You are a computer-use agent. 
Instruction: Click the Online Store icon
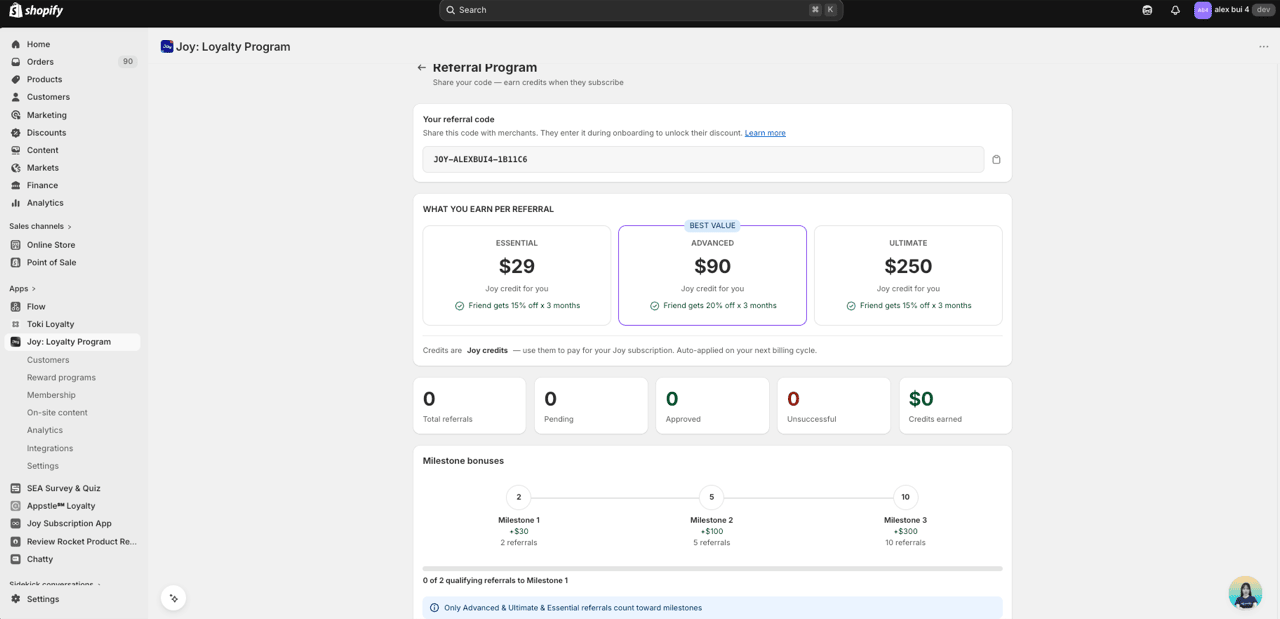[16, 245]
